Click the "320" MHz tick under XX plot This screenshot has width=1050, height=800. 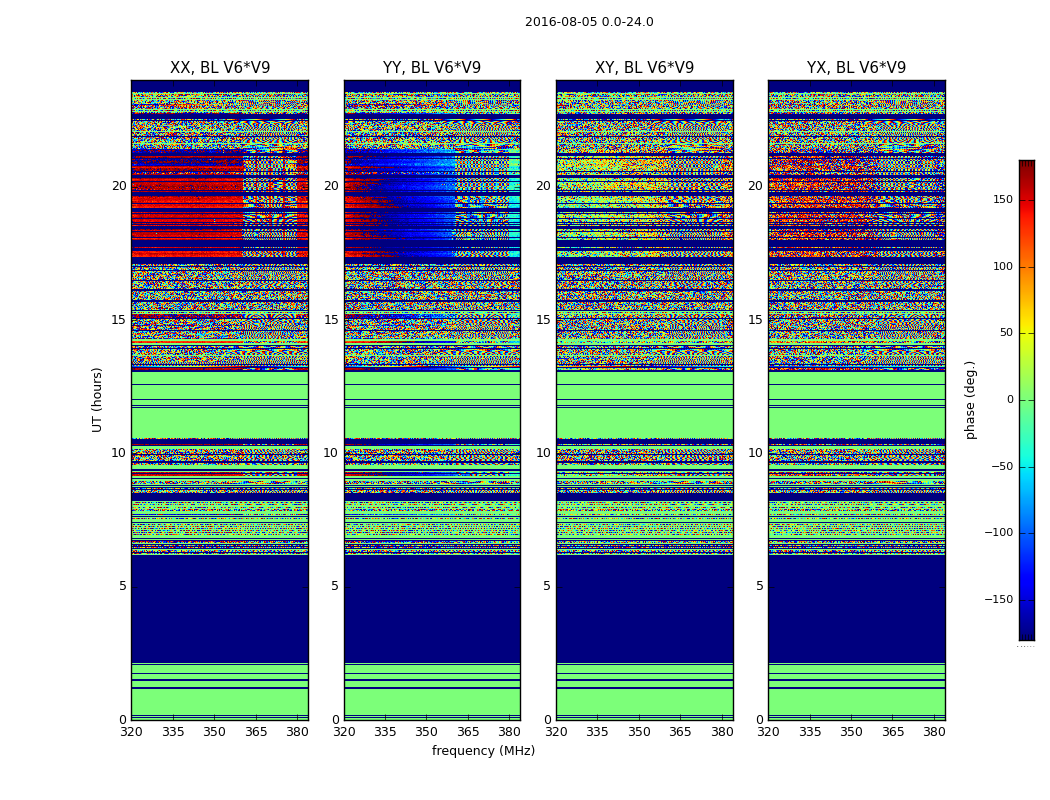[x=131, y=732]
